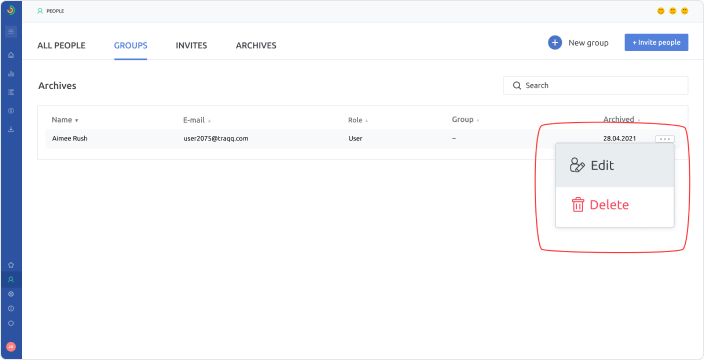
Task: Click the PEOPLE header person icon
Action: [40, 11]
